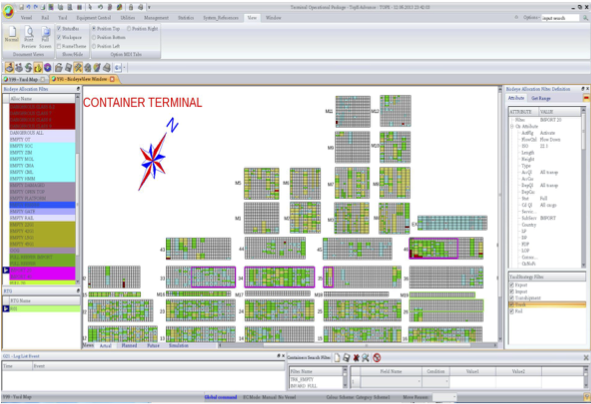Screen dimensions: 591x404
Task: Open the dropdown arrow beside blue arrow toolbar icon
Action: (x=124, y=68)
